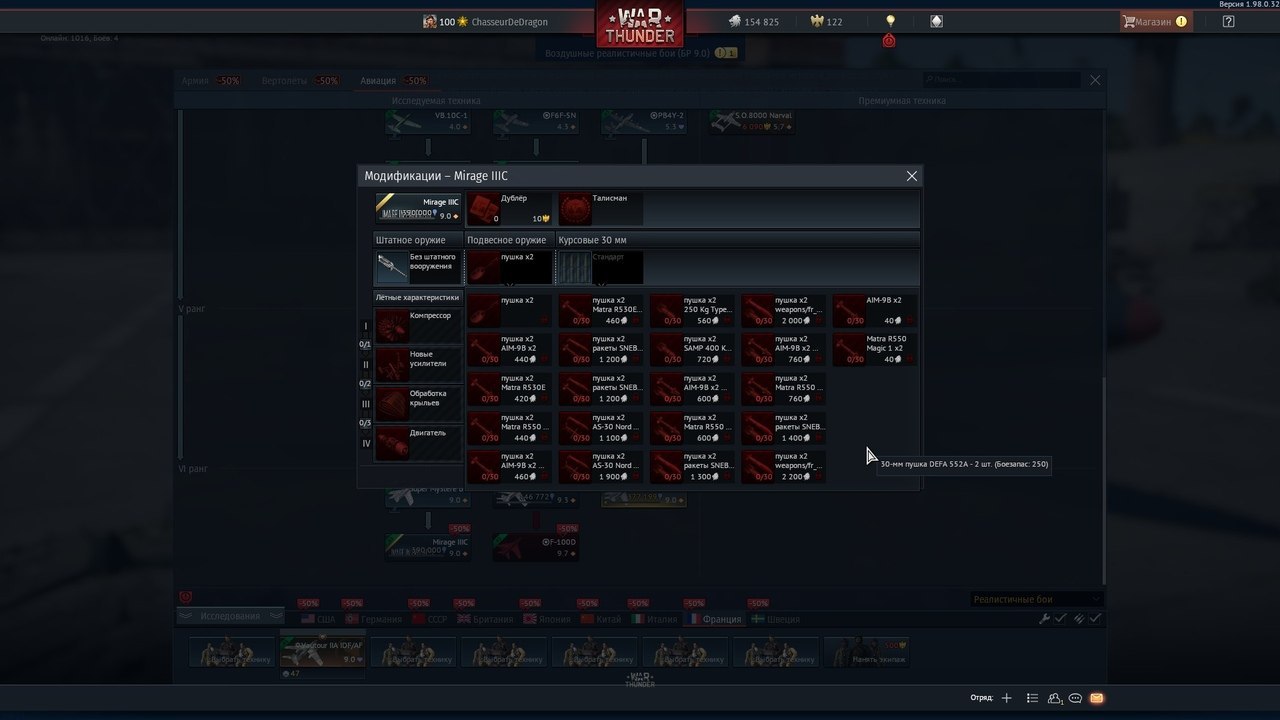The image size is (1280, 720).
Task: Open the Талисман item
Action: tap(601, 209)
